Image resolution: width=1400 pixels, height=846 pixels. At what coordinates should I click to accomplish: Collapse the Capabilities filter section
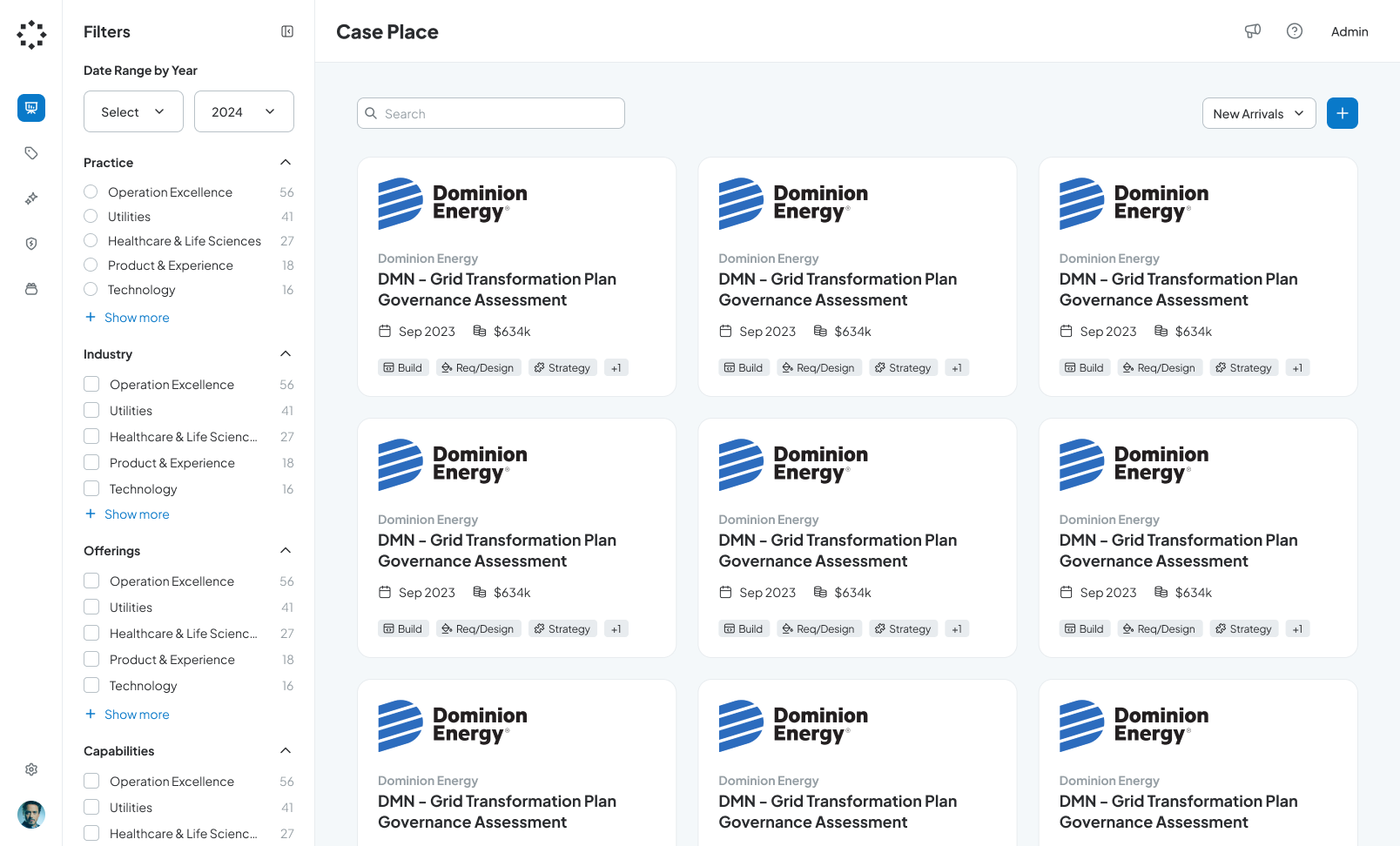286,750
